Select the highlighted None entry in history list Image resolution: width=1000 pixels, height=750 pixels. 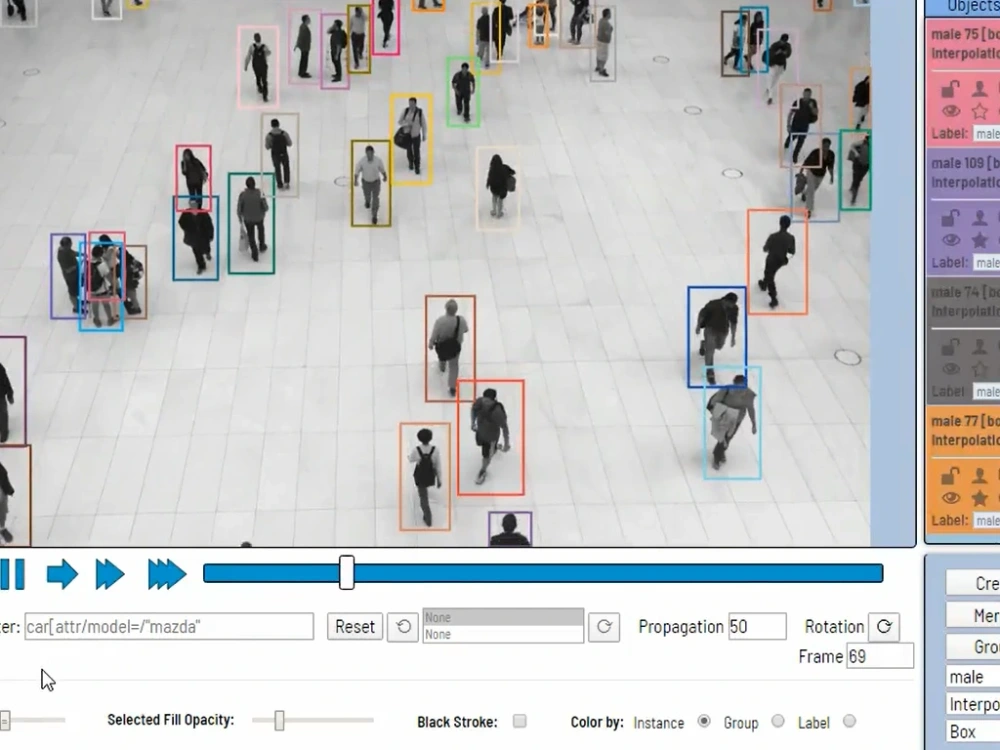pos(503,617)
